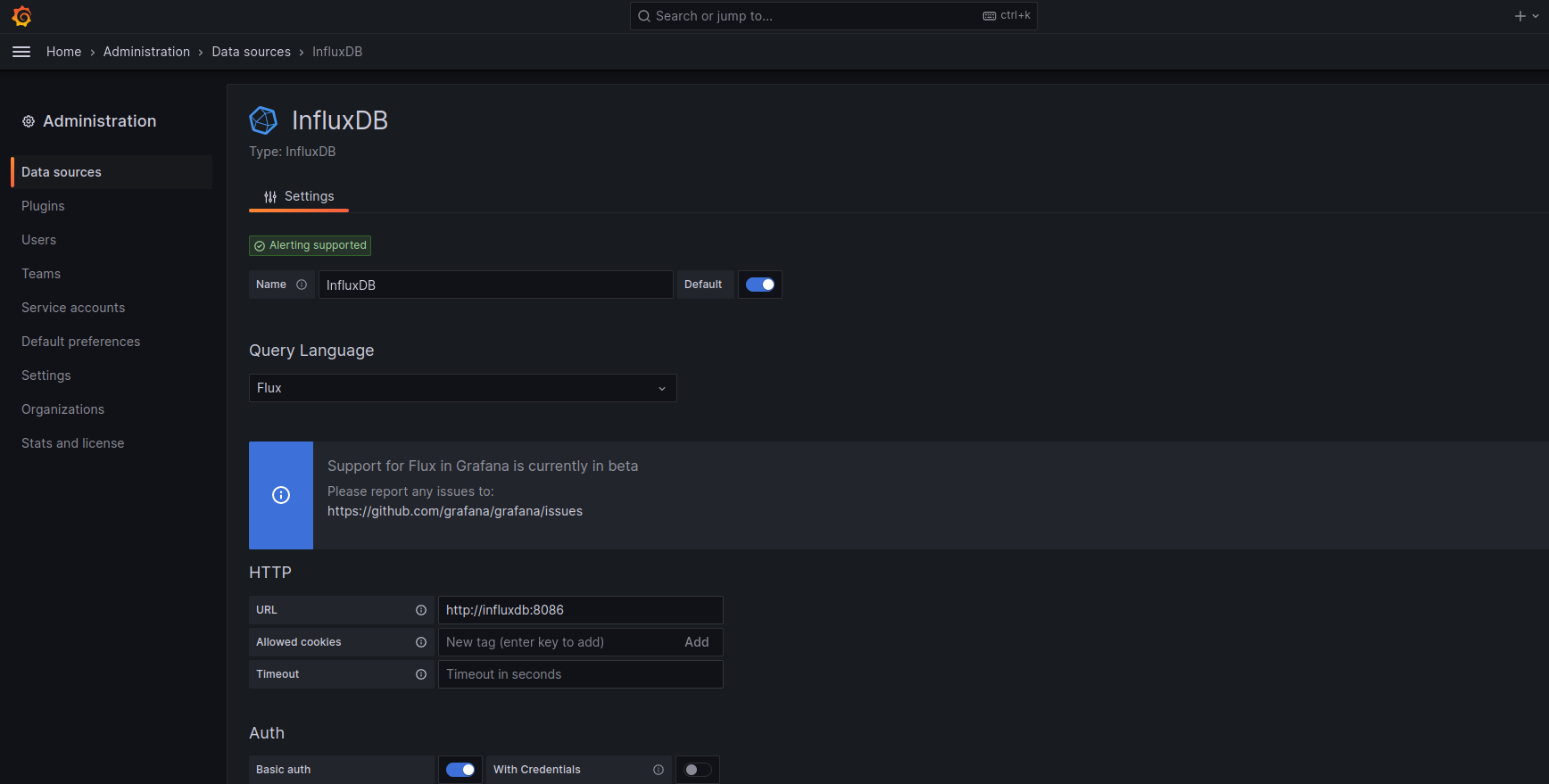This screenshot has width=1549, height=784.
Task: Go to Data sources breadcrumb
Action: (x=251, y=52)
